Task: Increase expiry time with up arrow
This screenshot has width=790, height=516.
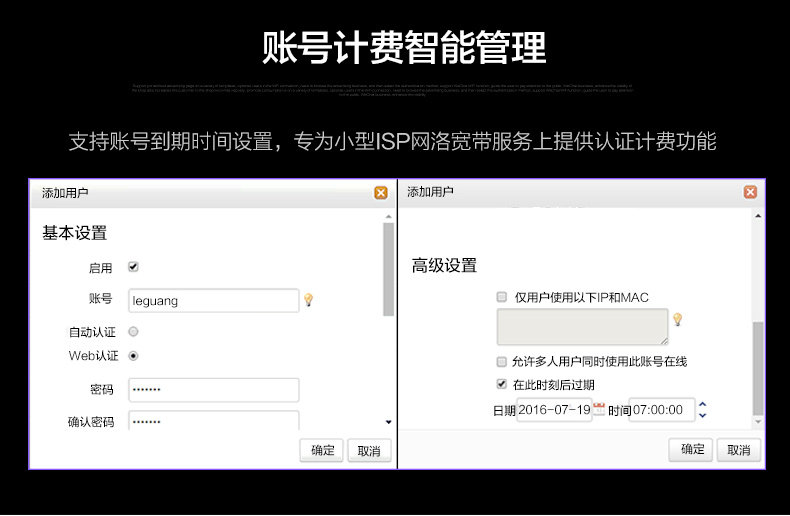Action: click(702, 405)
